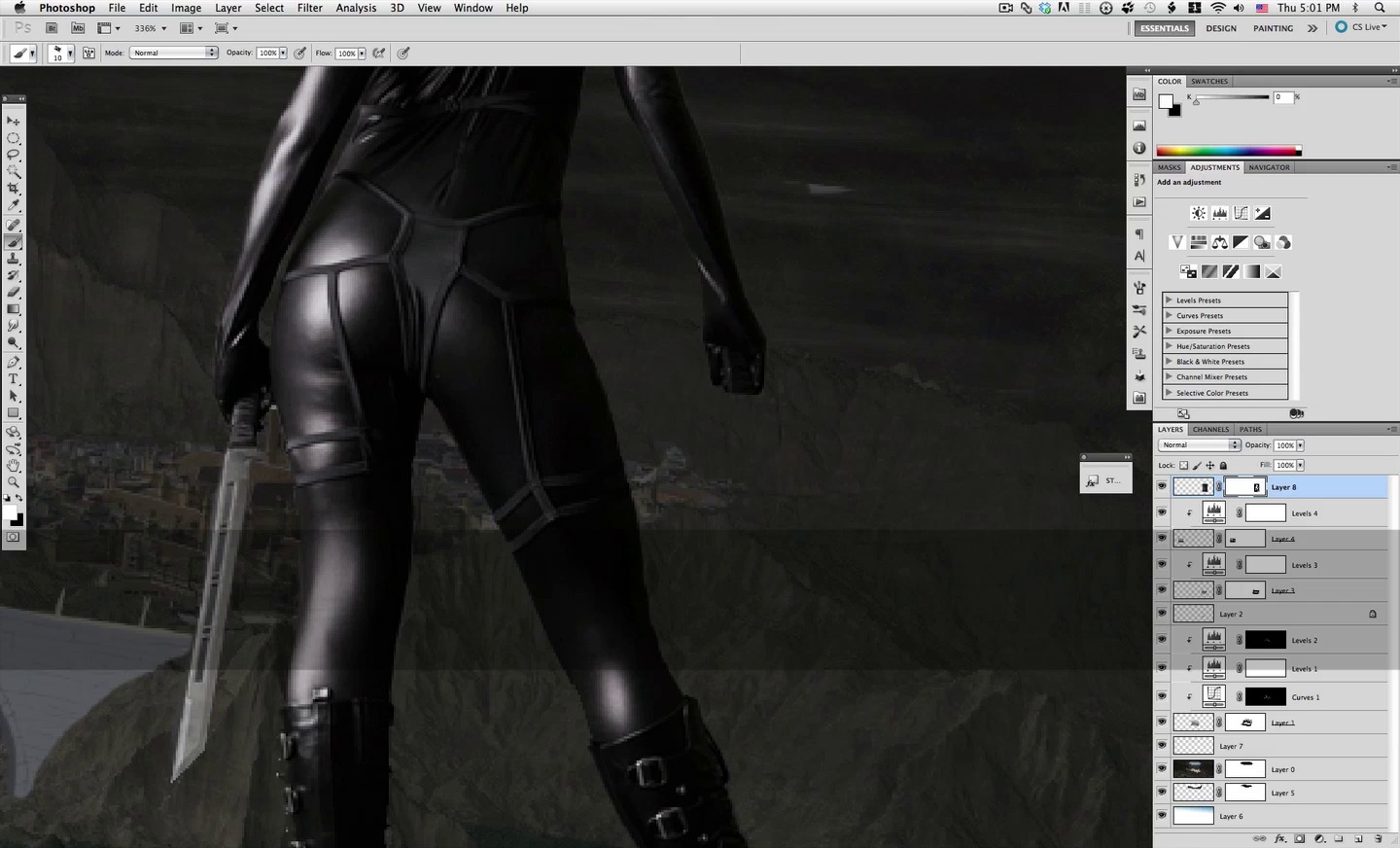Open layer blend mode Normal dropdown
This screenshot has height=848, width=1400.
(1199, 444)
